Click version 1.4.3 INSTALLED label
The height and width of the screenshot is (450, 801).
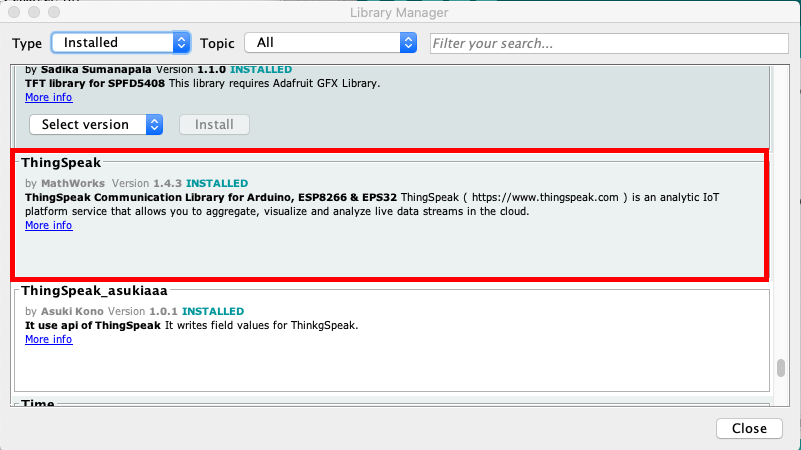201,183
